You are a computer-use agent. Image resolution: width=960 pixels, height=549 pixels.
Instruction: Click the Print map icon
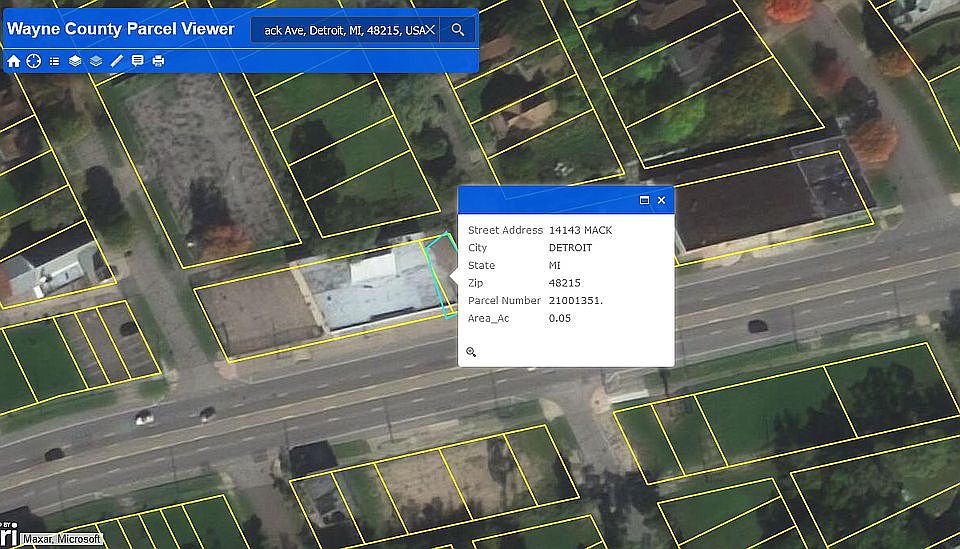coord(158,61)
